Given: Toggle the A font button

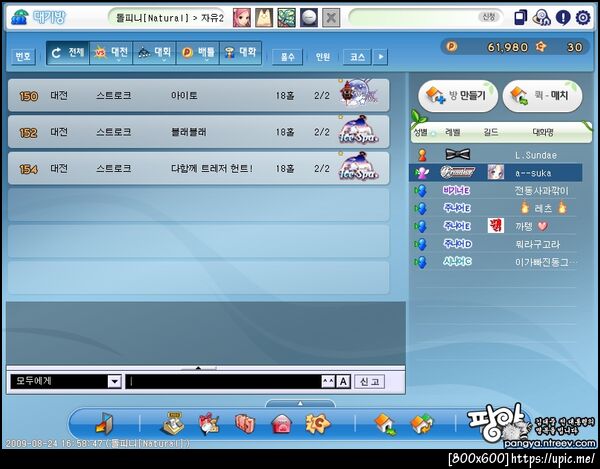Looking at the screenshot, I should pyautogui.click(x=343, y=381).
